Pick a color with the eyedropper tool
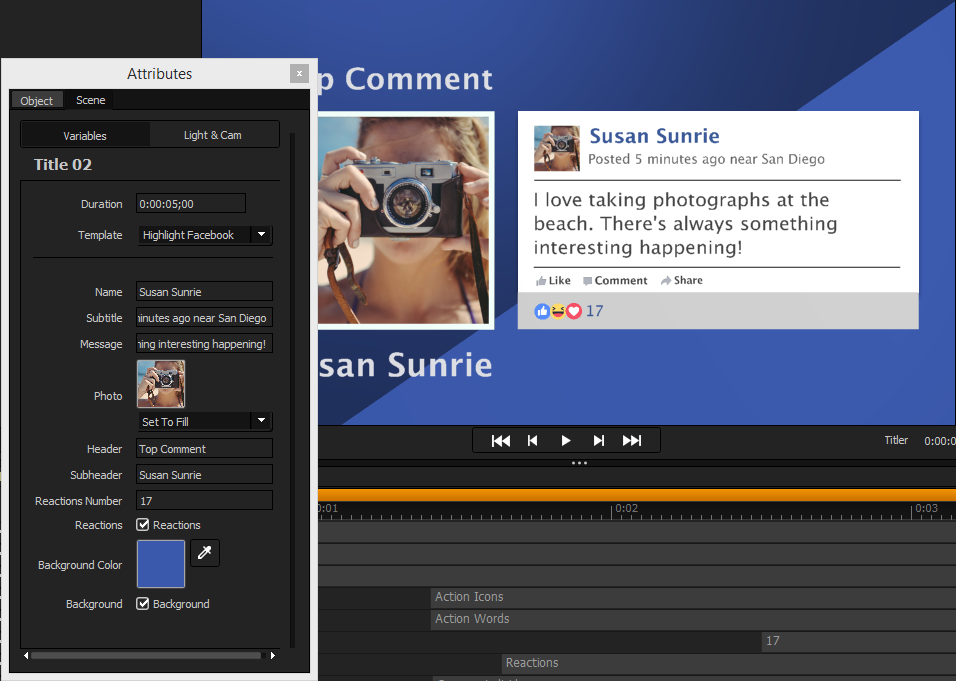Screen dimensions: 956x681 point(204,553)
